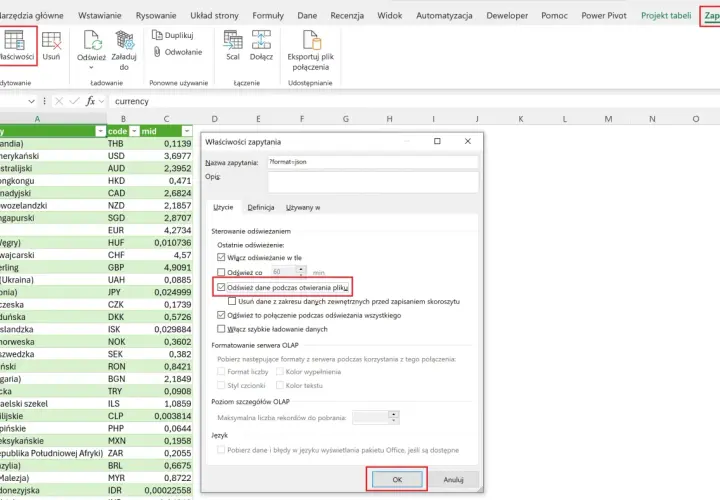Expand Odśwież dropdown arrow in ribbon

click(x=91, y=67)
